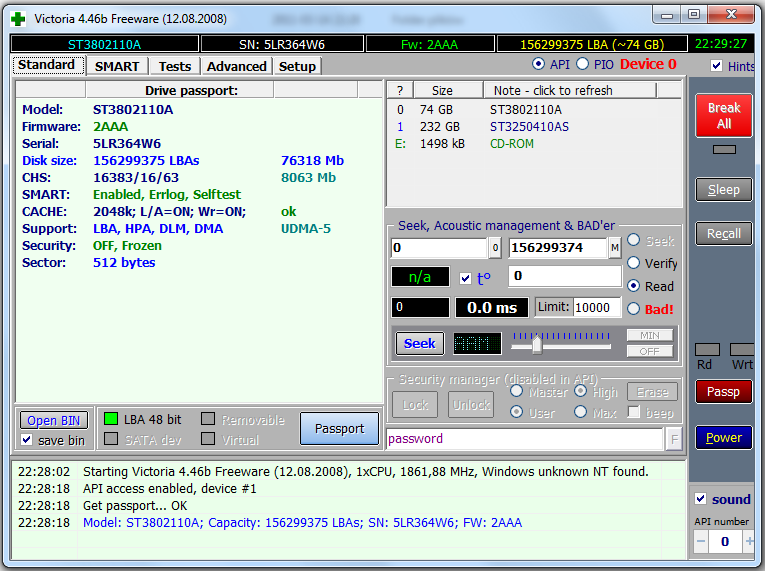Click the Open BIN button
This screenshot has height=573, width=766.
[54, 421]
